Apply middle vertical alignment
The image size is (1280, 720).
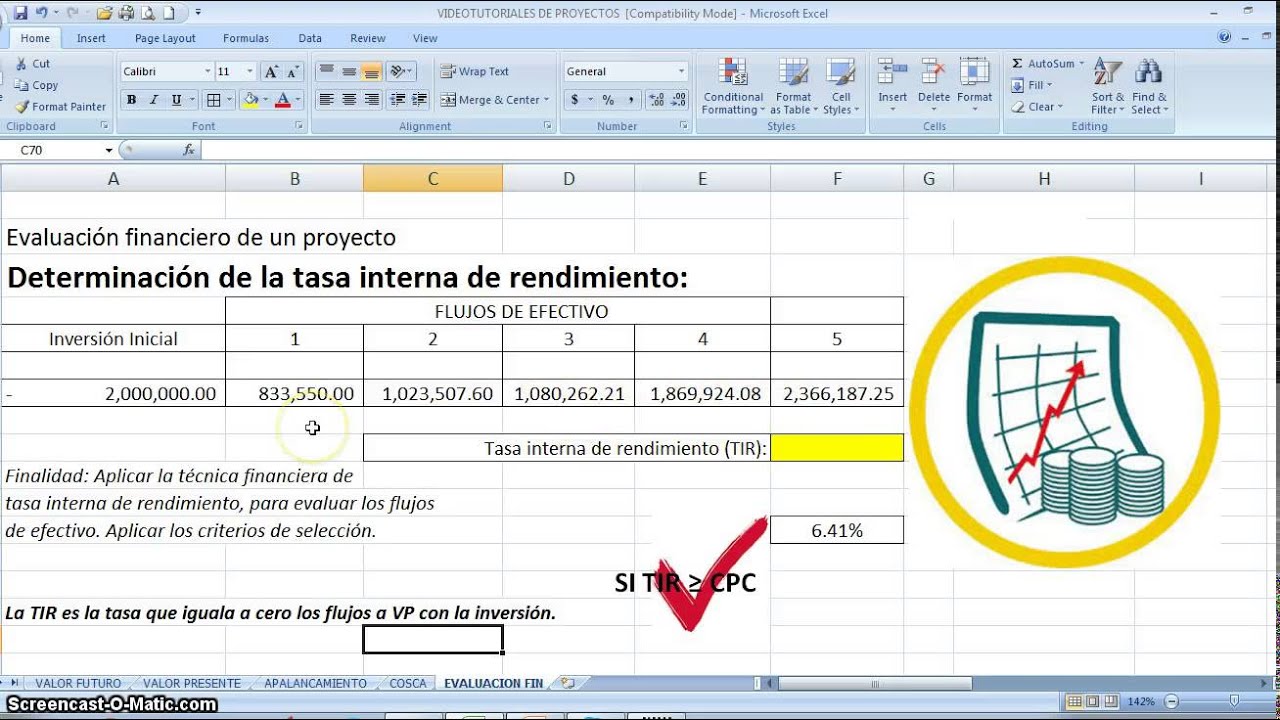349,71
